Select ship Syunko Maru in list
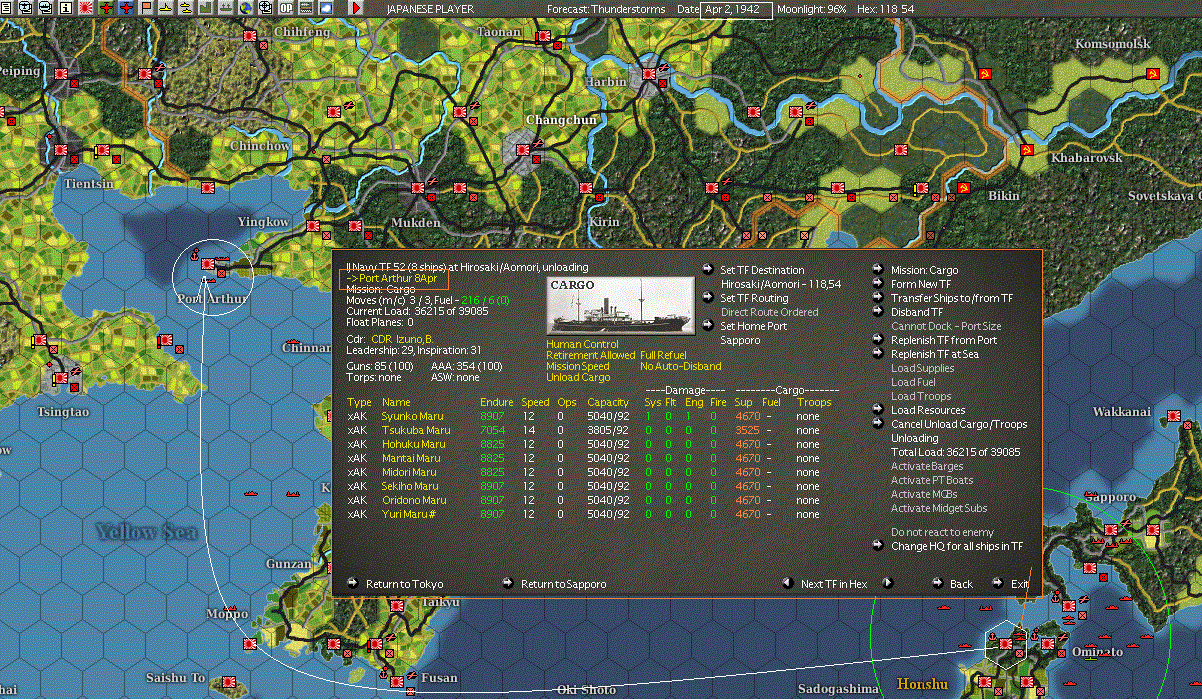This screenshot has width=1202, height=699. coord(414,416)
